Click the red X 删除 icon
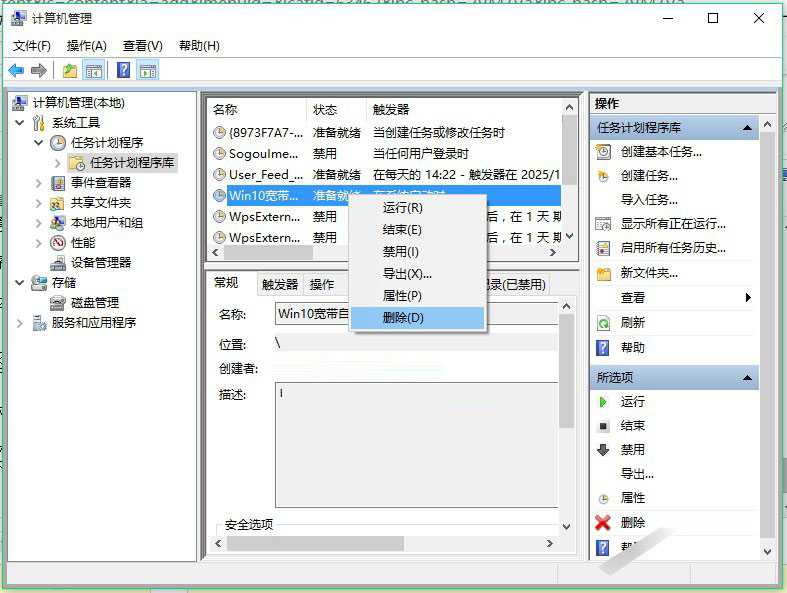The height and width of the screenshot is (593, 787). (x=602, y=523)
